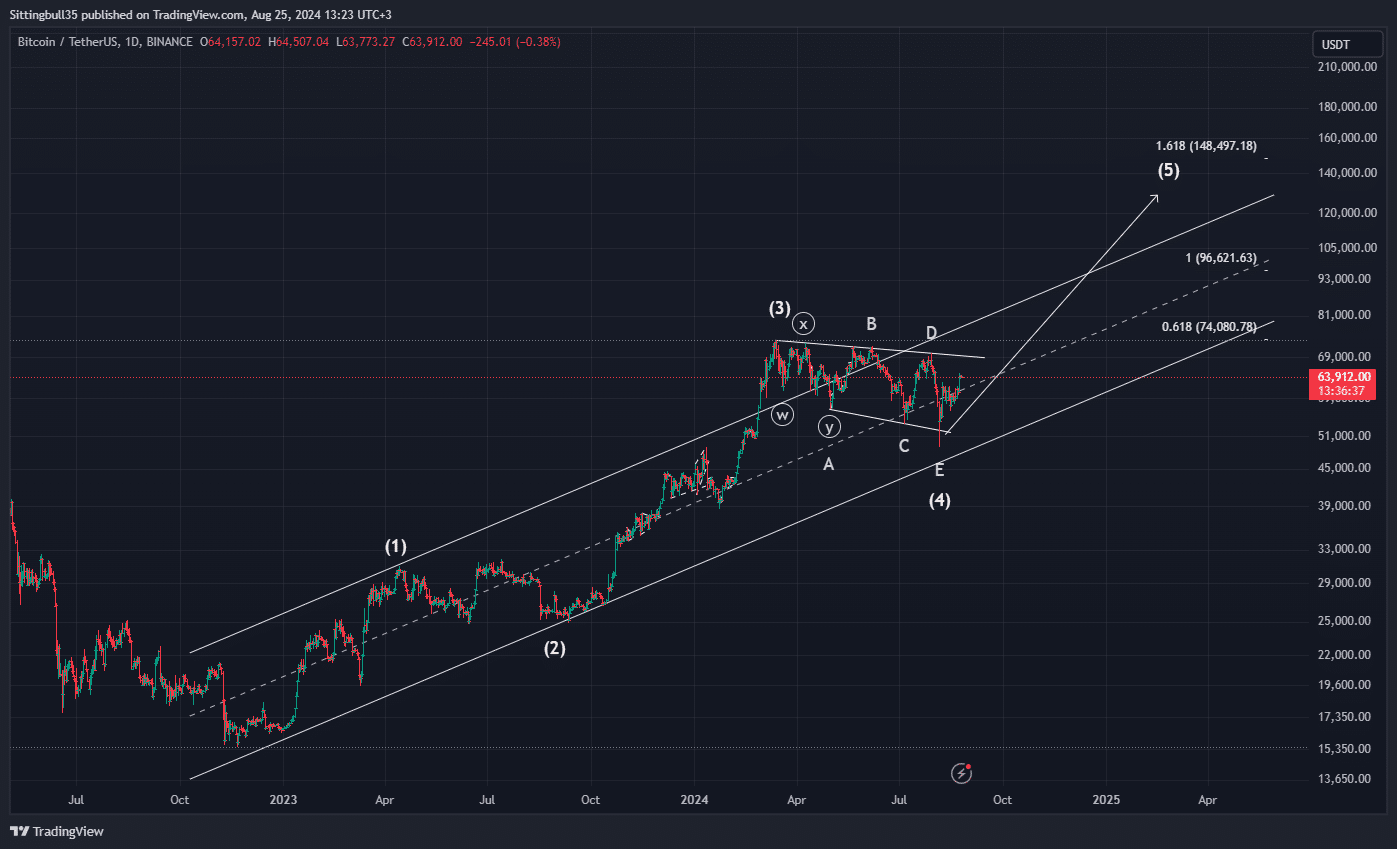
Task: Select the wave (3) label
Action: [x=780, y=309]
